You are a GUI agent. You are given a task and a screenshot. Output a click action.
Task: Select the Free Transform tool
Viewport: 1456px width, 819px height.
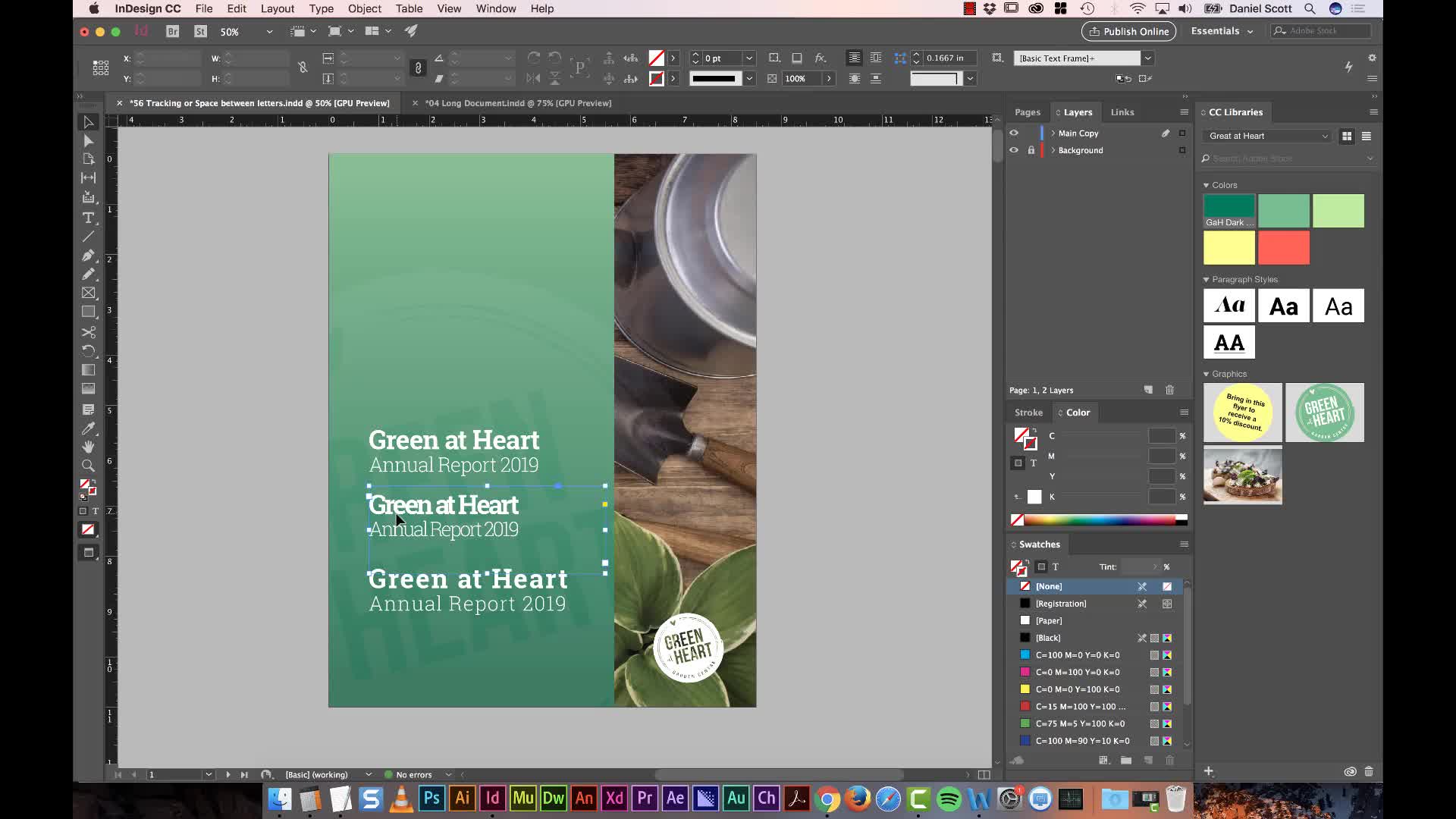click(89, 350)
